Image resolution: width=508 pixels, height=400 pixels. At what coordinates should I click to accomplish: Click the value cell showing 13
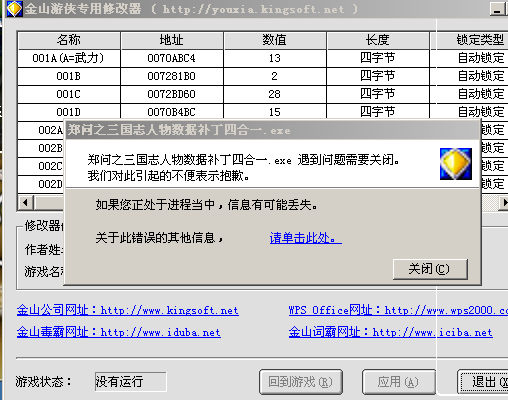tap(275, 58)
